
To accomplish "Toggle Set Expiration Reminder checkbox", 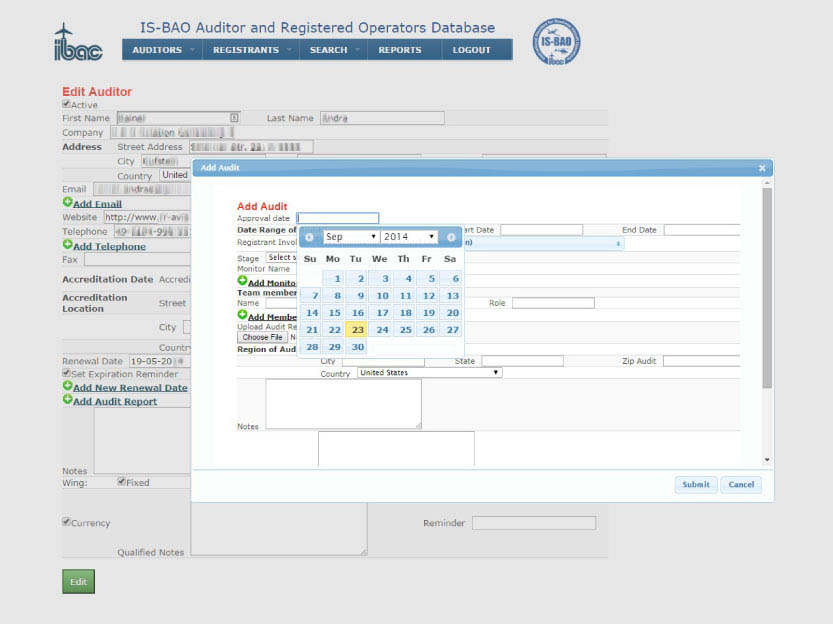I will [66, 373].
